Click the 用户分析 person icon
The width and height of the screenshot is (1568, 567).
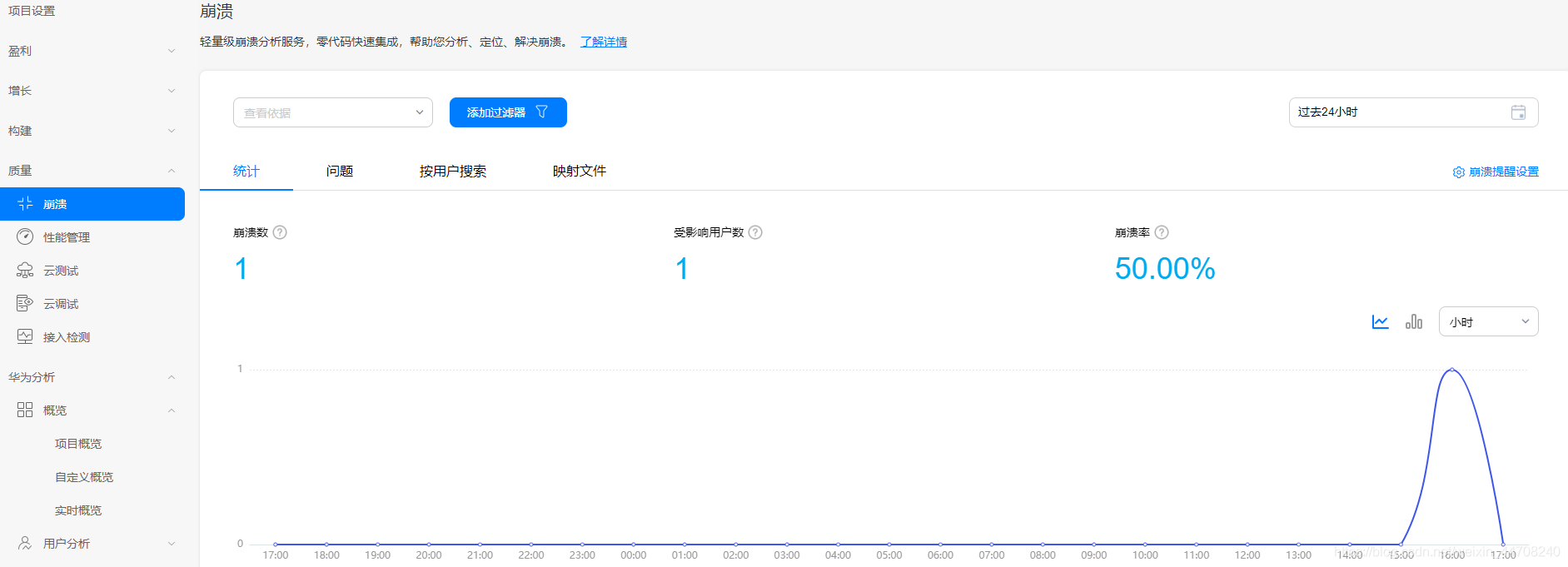(25, 544)
